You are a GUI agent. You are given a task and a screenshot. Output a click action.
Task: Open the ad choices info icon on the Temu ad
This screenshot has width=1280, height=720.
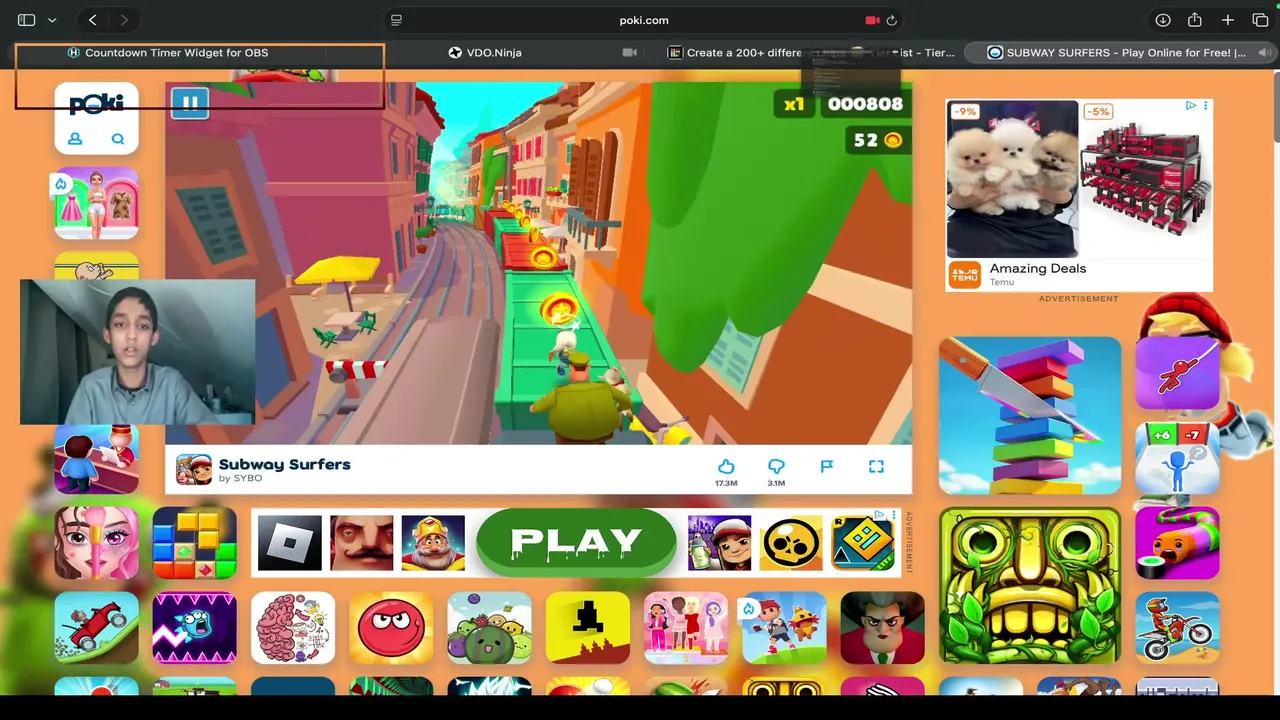(1191, 106)
